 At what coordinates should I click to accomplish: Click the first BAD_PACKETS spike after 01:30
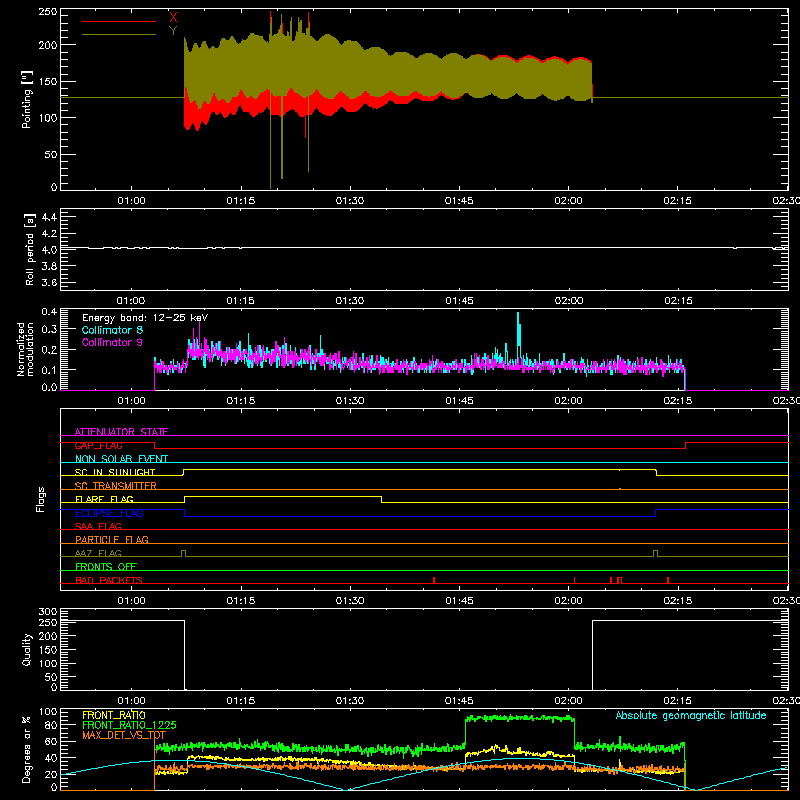pyautogui.click(x=434, y=580)
